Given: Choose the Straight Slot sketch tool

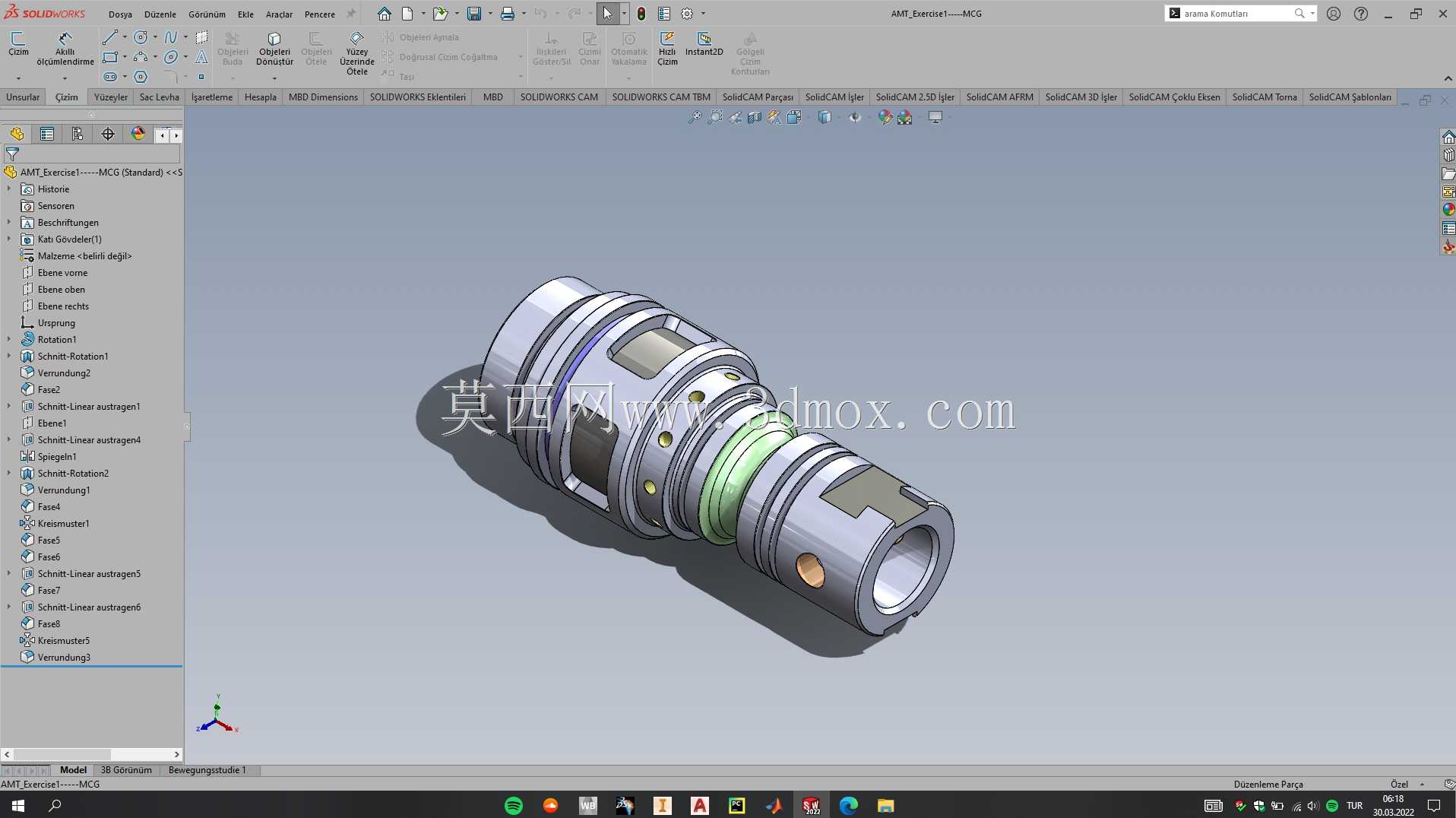Looking at the screenshot, I should coord(110,77).
